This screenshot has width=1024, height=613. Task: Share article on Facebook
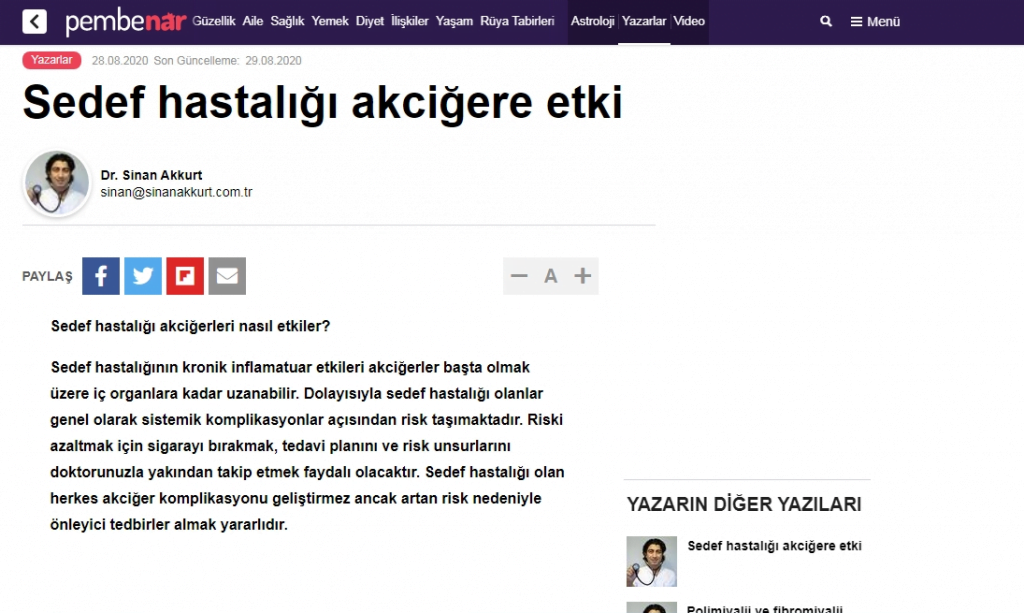(101, 276)
